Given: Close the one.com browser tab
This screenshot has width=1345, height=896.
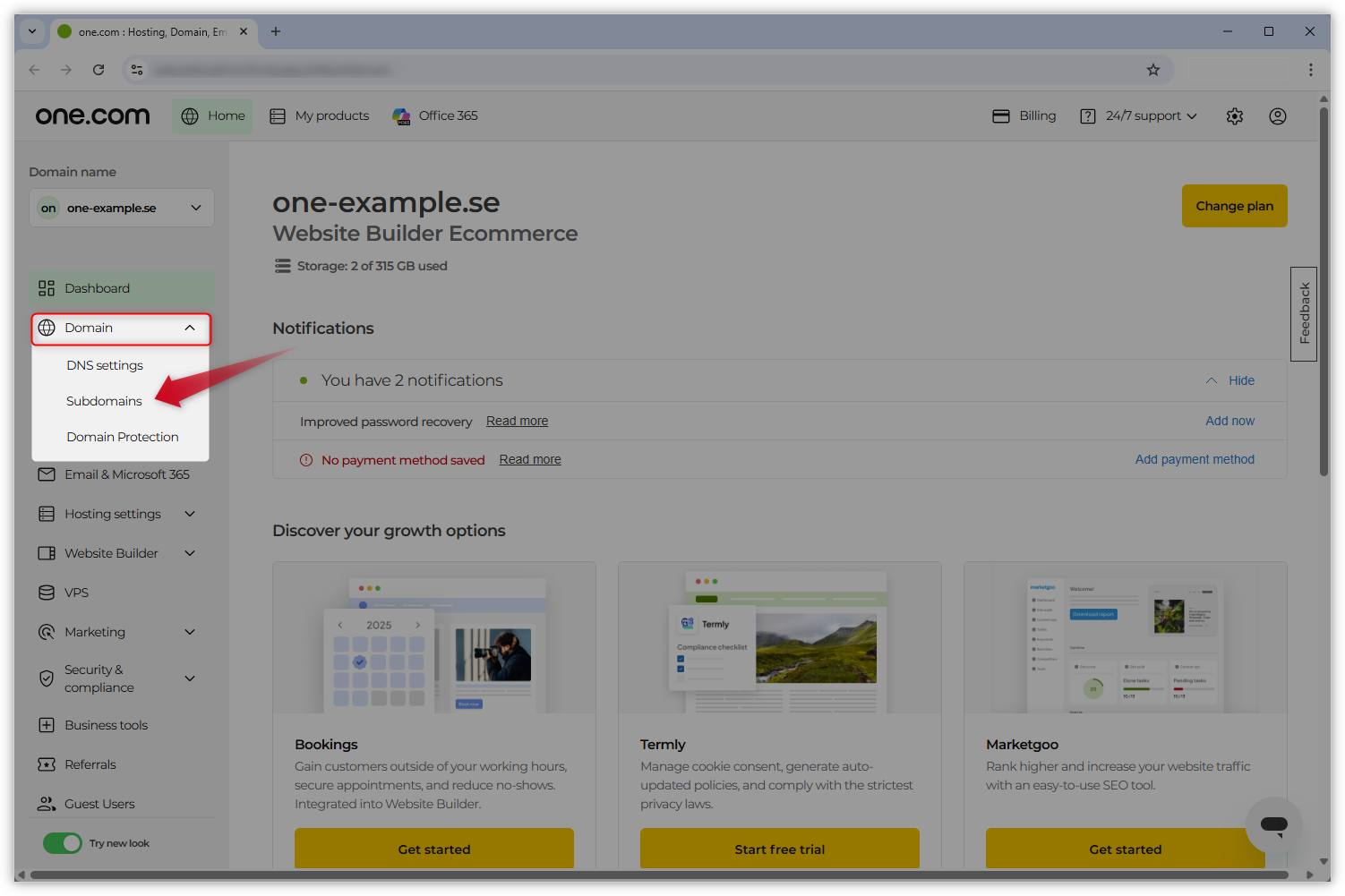Looking at the screenshot, I should [244, 31].
